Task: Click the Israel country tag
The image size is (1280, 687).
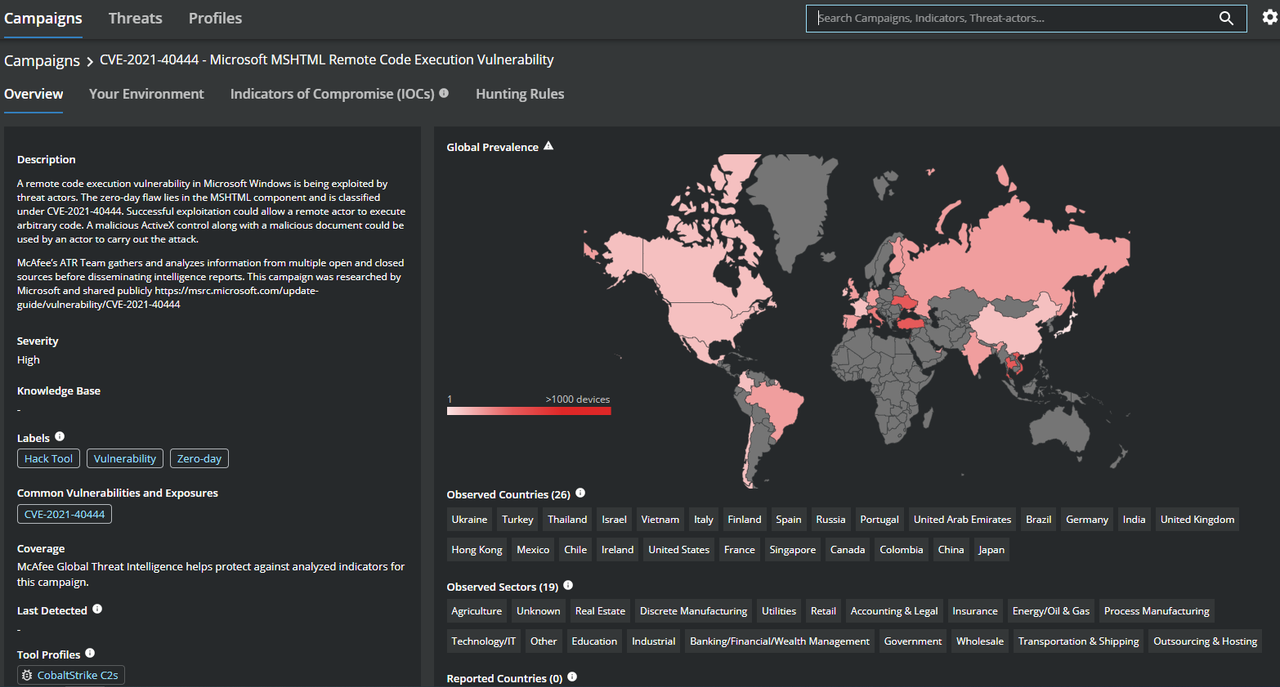Action: pos(614,520)
